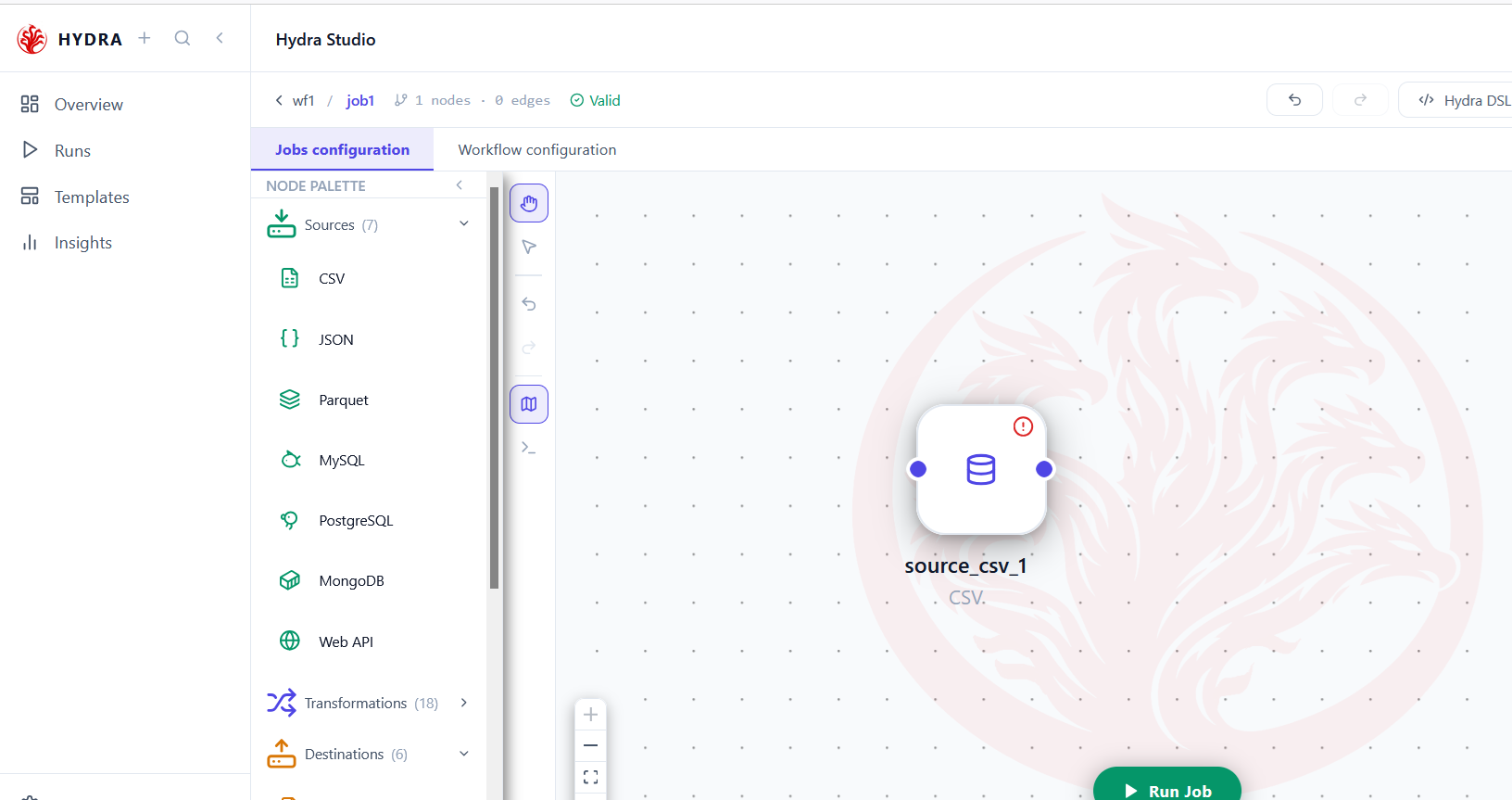Click the PostgreSQL elephant icon
The width and height of the screenshot is (1512, 800).
[290, 520]
